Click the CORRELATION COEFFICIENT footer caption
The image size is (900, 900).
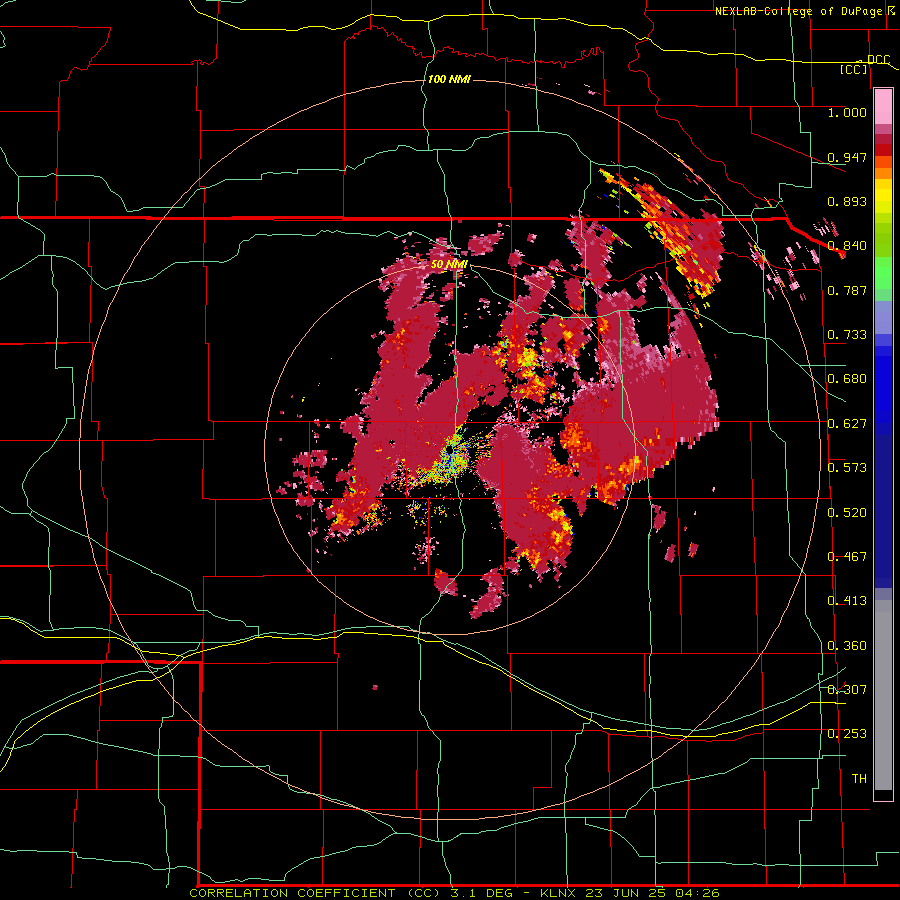(454, 893)
